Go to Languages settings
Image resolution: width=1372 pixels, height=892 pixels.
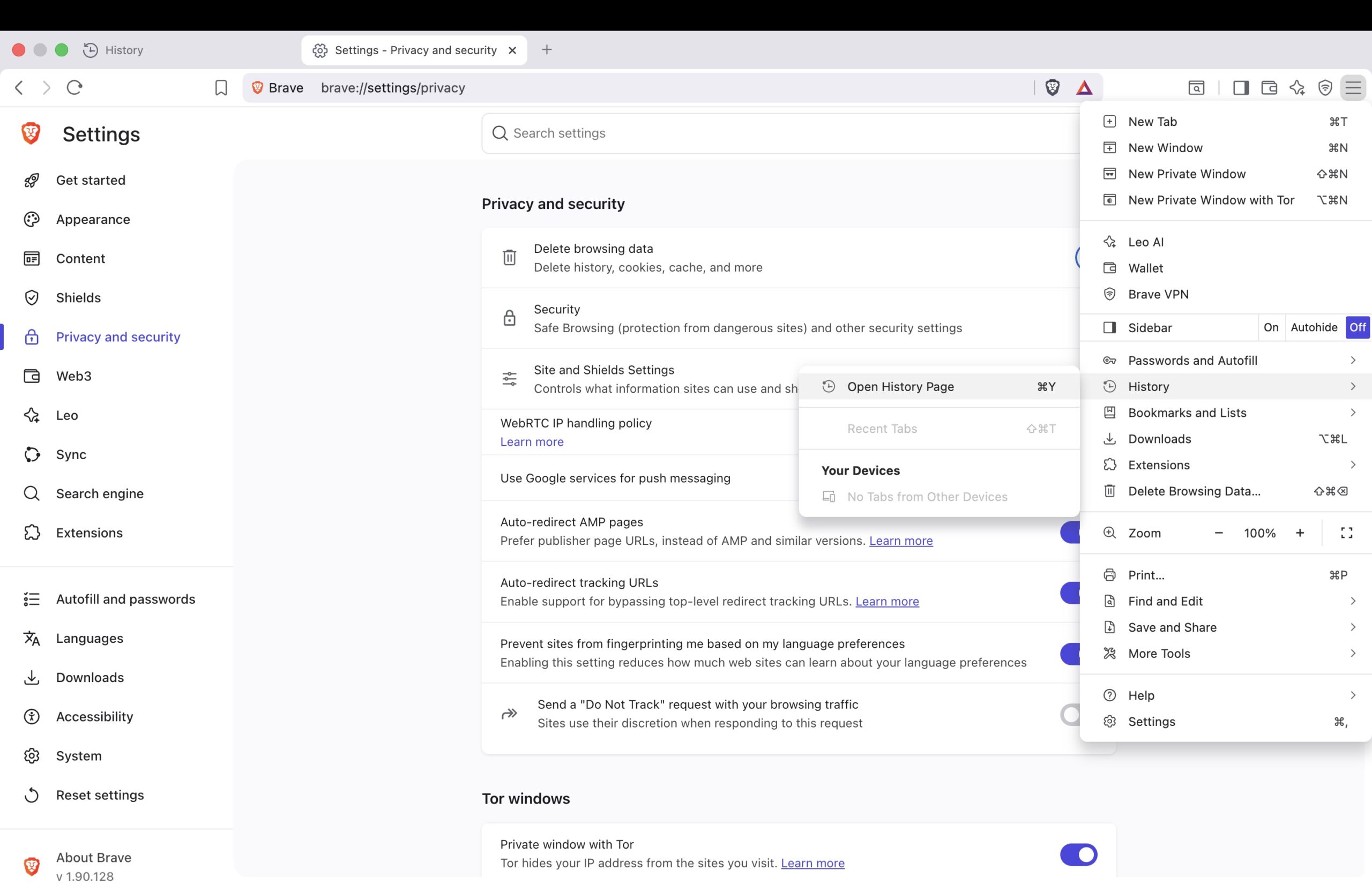pos(117,639)
